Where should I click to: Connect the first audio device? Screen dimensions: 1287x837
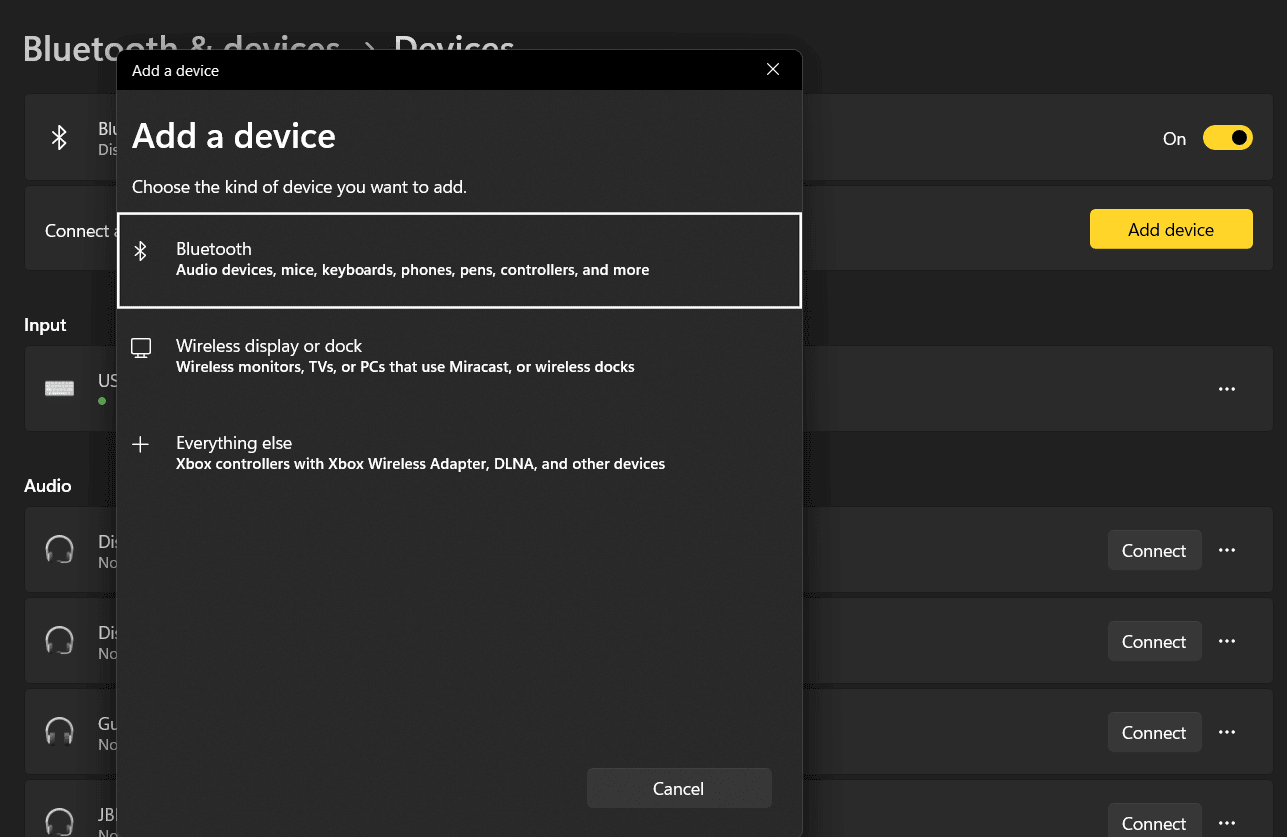[1154, 549]
